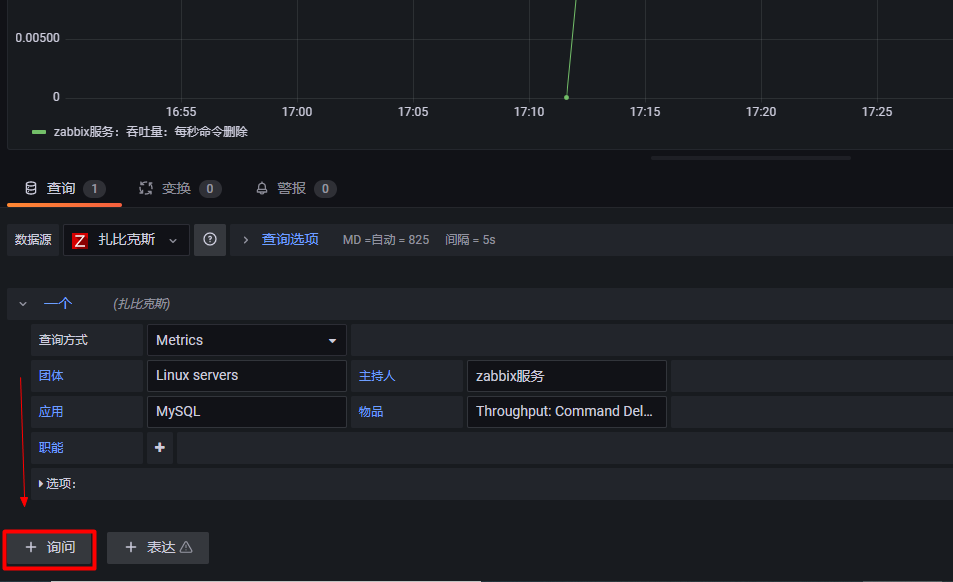This screenshot has height=582, width=953.
Task: Click the green legend swatch for zabbix服务
Action: pos(39,132)
